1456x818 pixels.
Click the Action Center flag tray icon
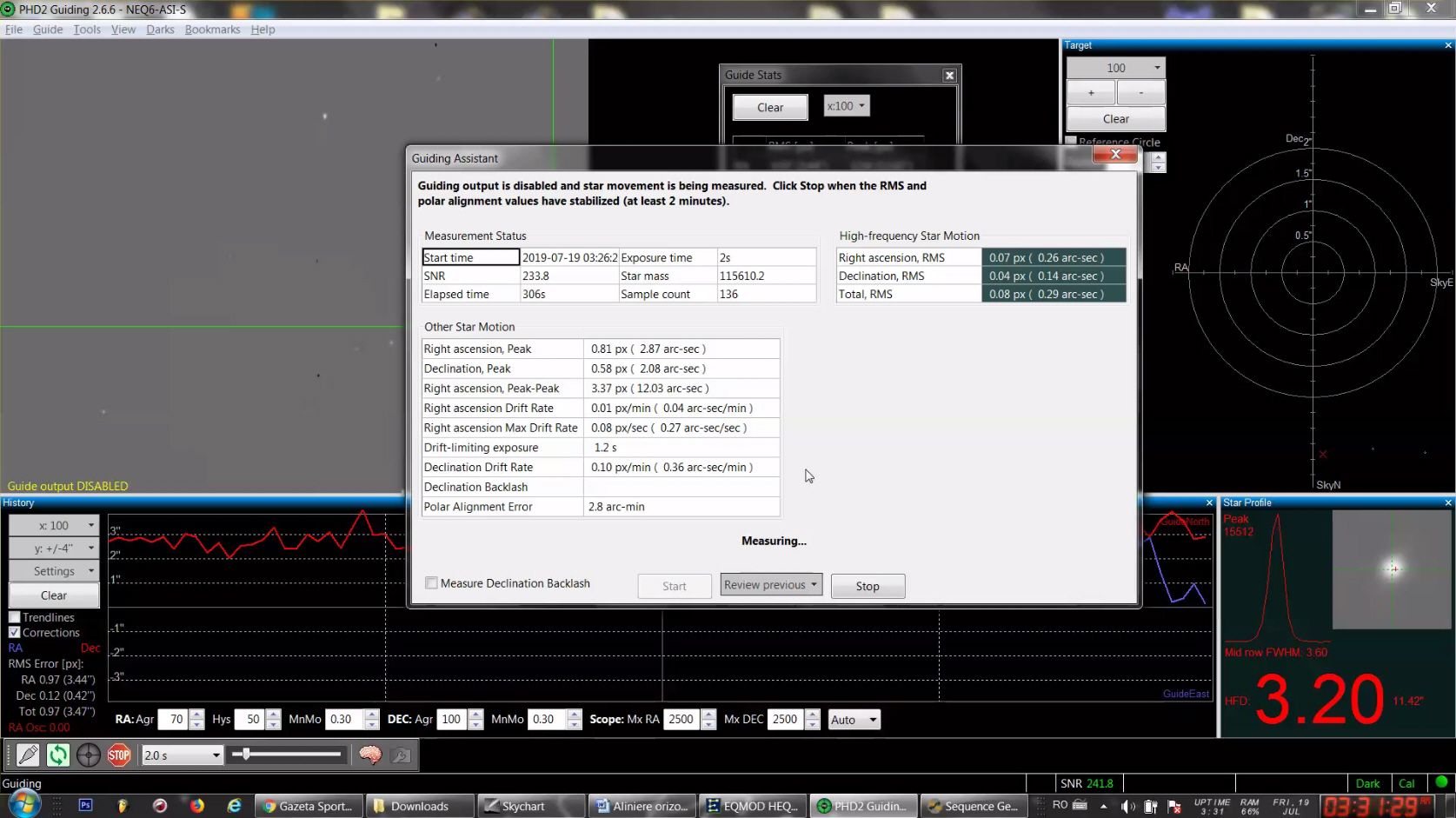(x=1174, y=807)
